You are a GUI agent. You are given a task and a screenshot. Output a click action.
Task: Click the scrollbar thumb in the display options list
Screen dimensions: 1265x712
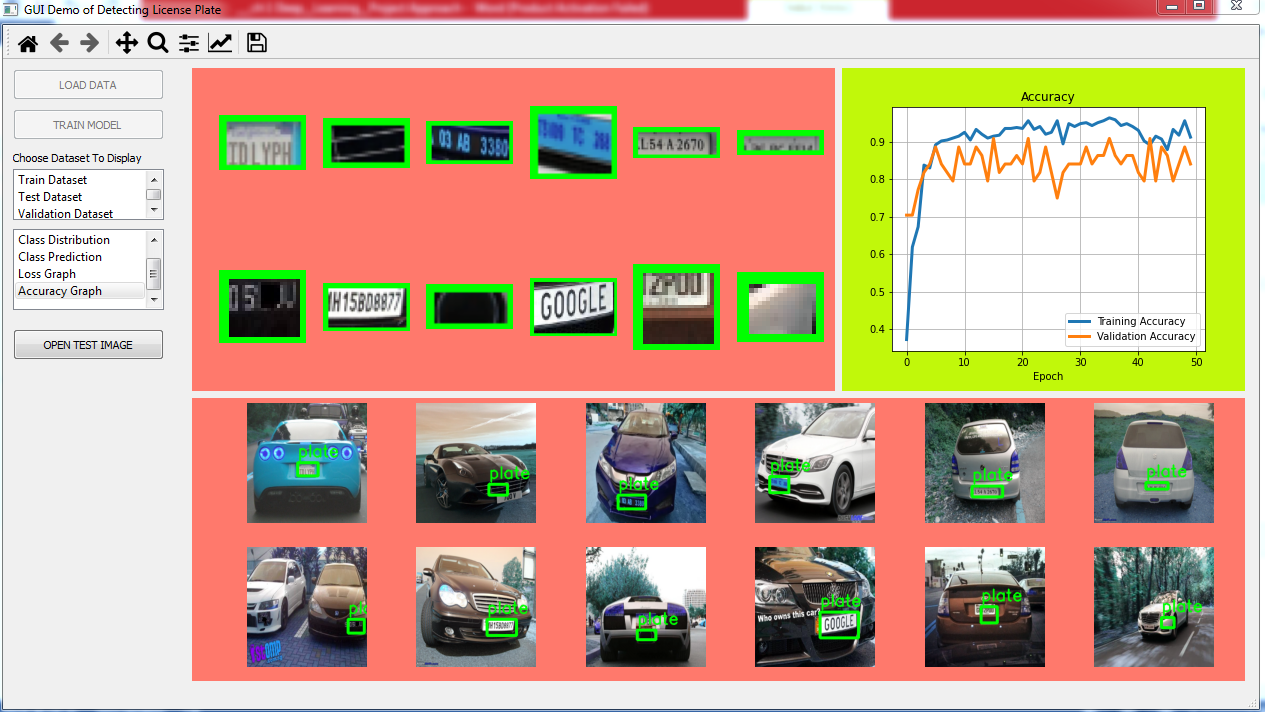point(153,272)
